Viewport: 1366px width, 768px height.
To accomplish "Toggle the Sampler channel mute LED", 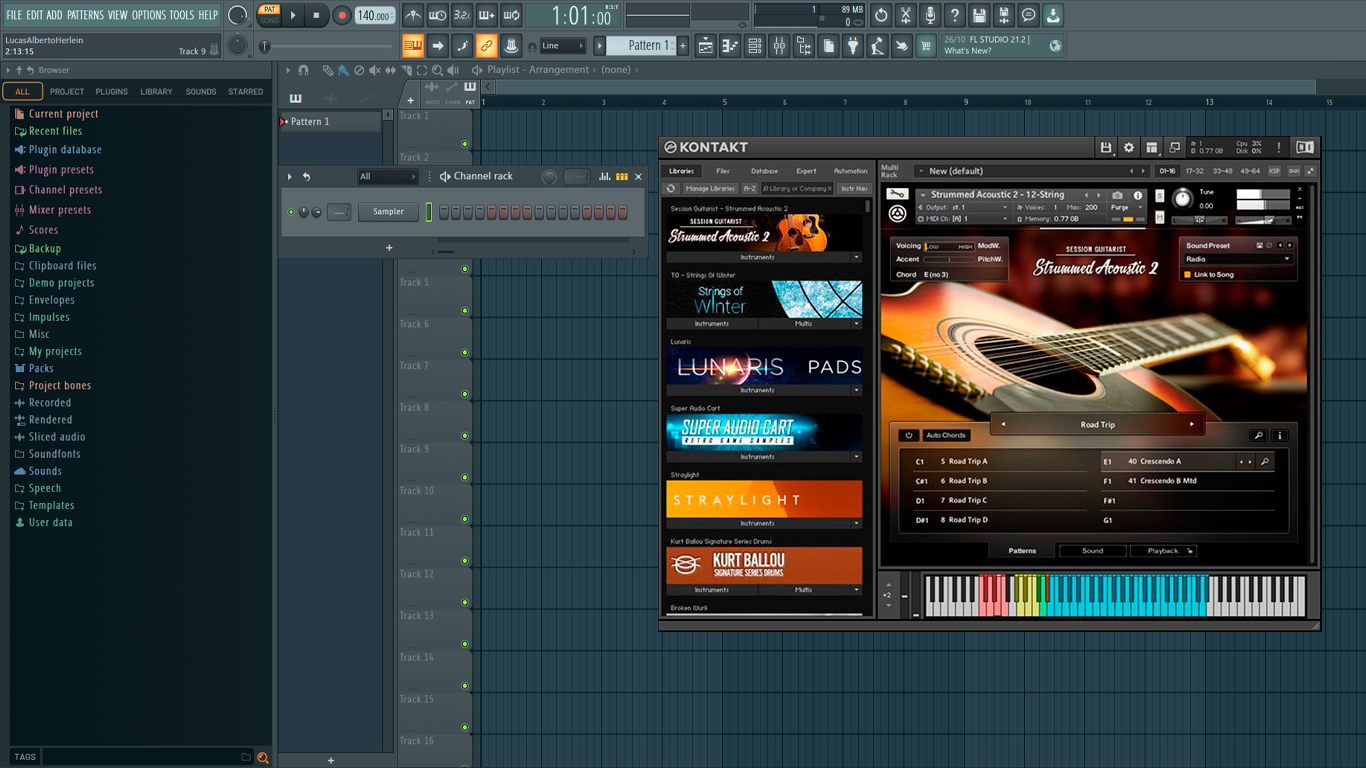I will click(291, 212).
